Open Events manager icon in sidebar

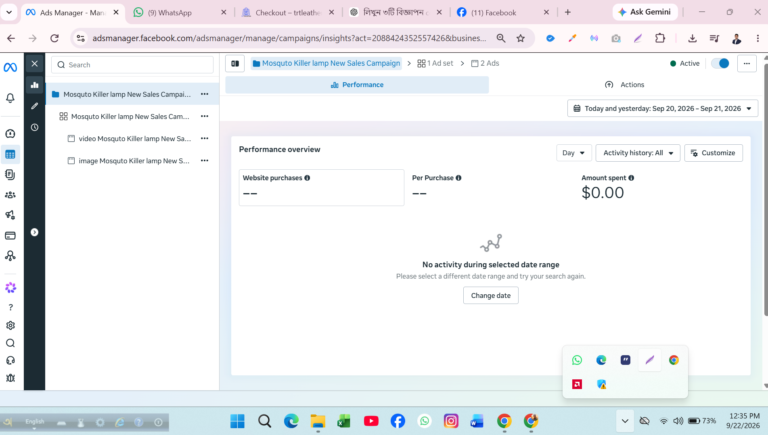[x=10, y=256]
